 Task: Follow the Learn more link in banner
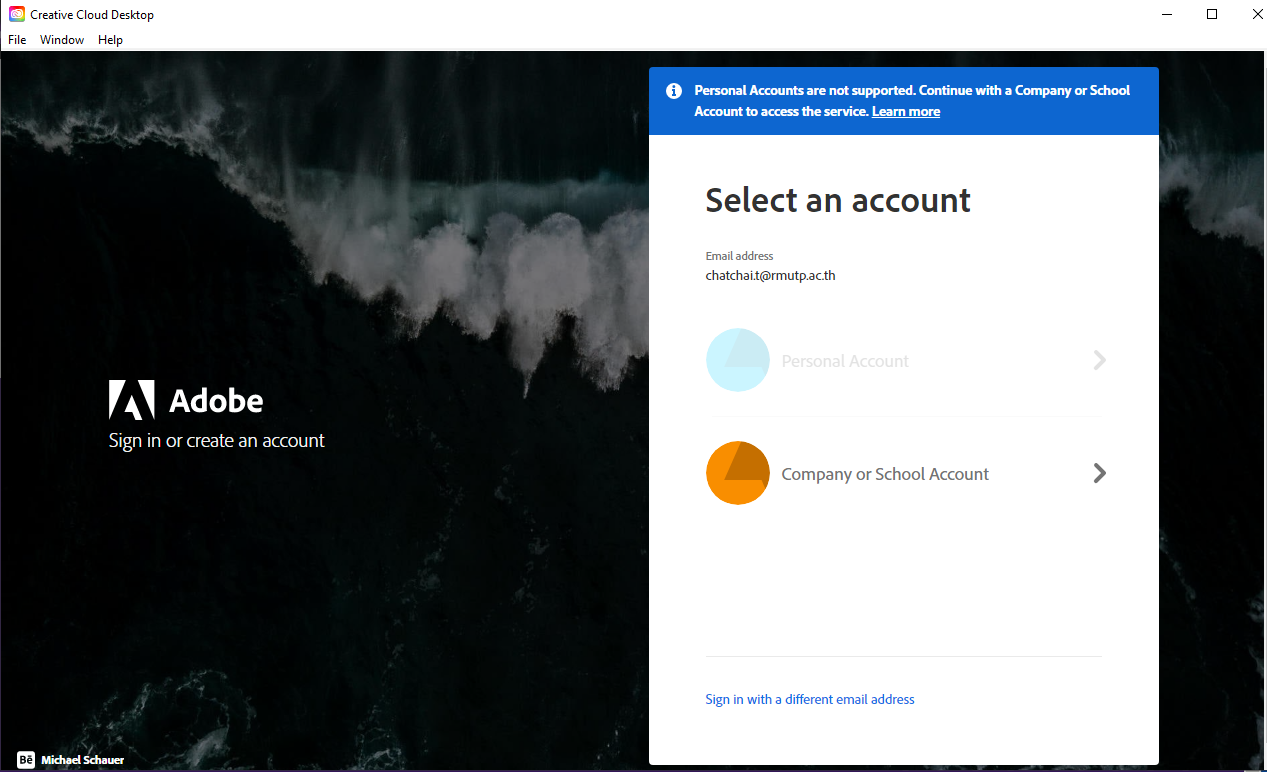click(906, 111)
